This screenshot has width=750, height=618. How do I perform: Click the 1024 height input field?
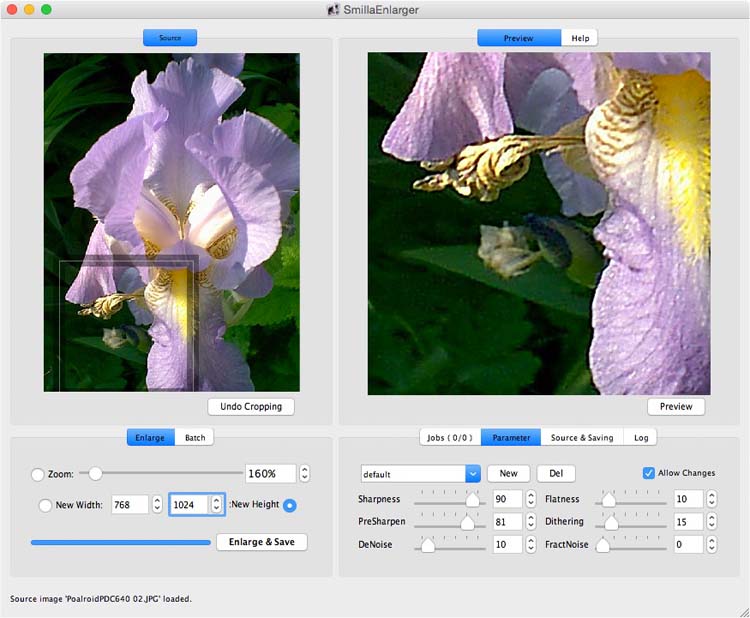[188, 505]
